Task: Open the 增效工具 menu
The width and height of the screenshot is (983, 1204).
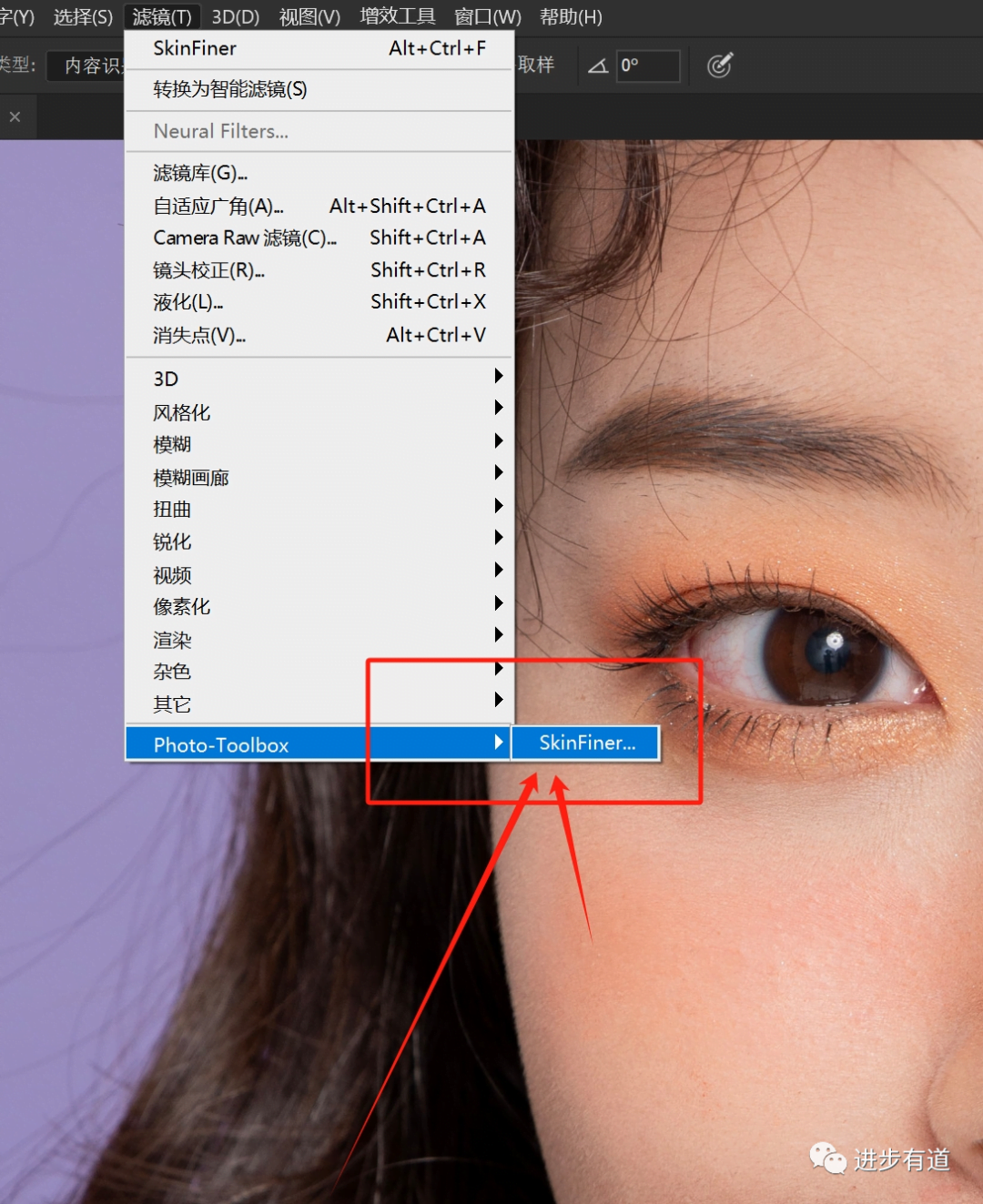Action: (398, 17)
